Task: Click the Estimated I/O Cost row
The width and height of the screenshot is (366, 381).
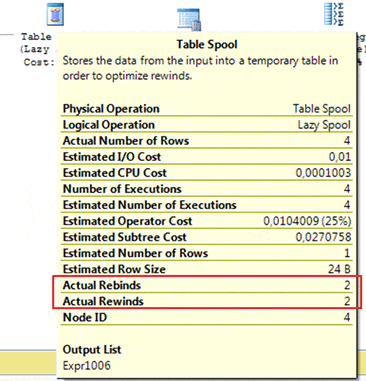Action: click(x=207, y=157)
